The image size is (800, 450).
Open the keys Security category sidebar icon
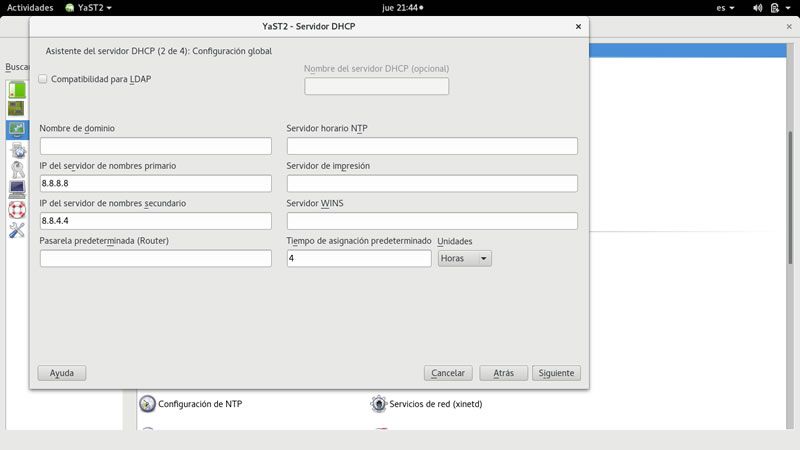(x=17, y=169)
